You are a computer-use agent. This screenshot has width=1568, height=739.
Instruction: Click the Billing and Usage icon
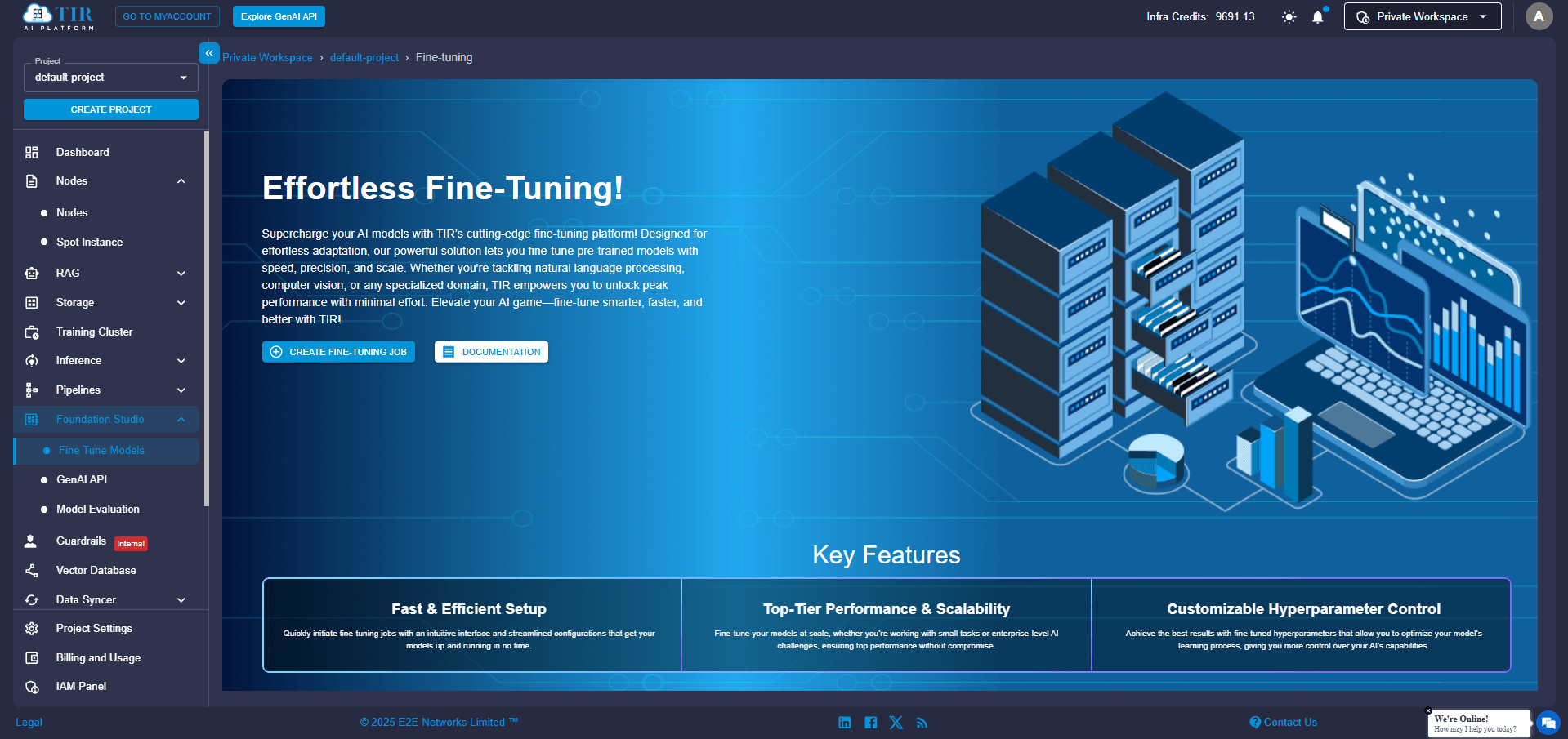pos(32,658)
